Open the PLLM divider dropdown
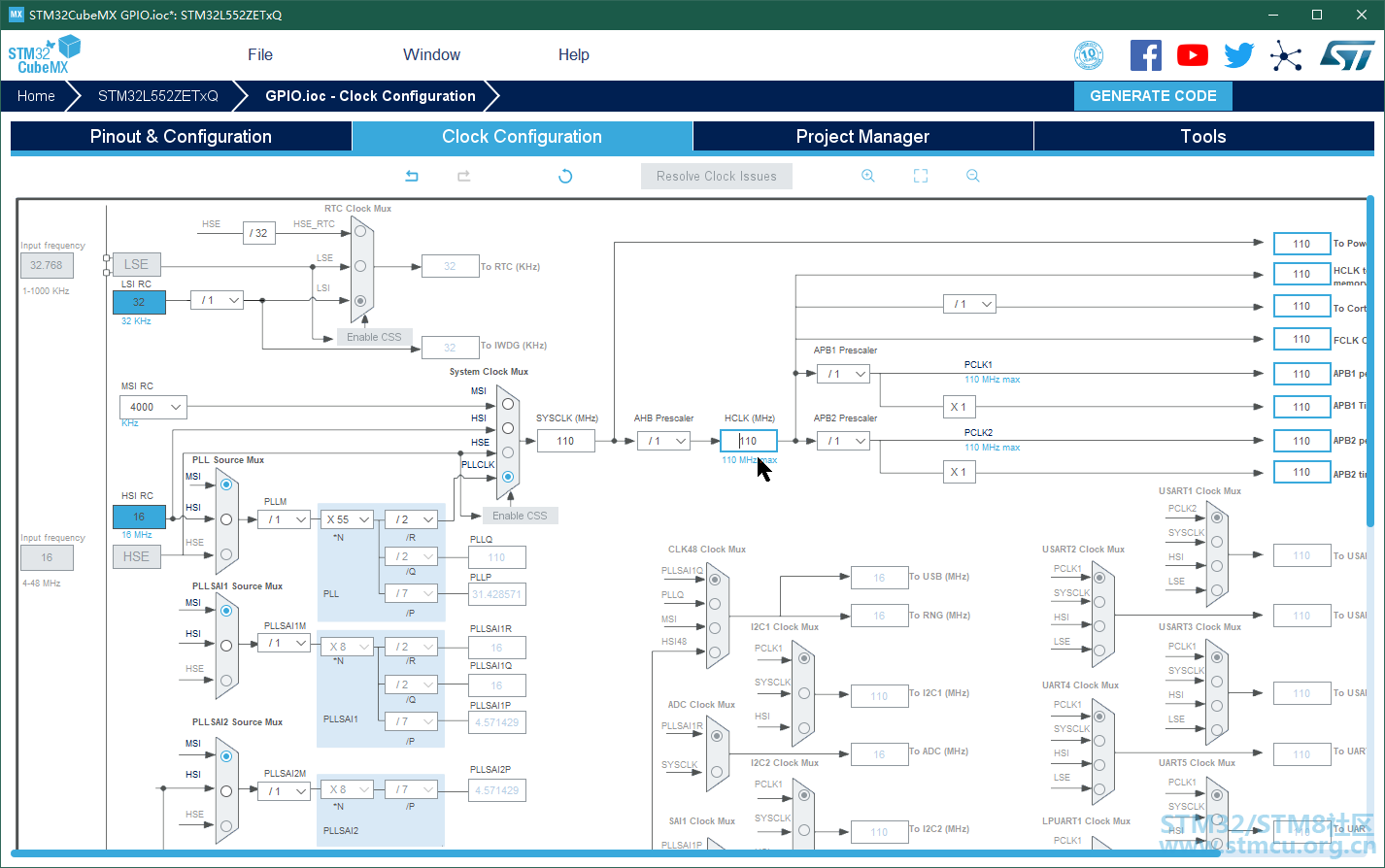Image resolution: width=1385 pixels, height=868 pixels. pos(285,519)
